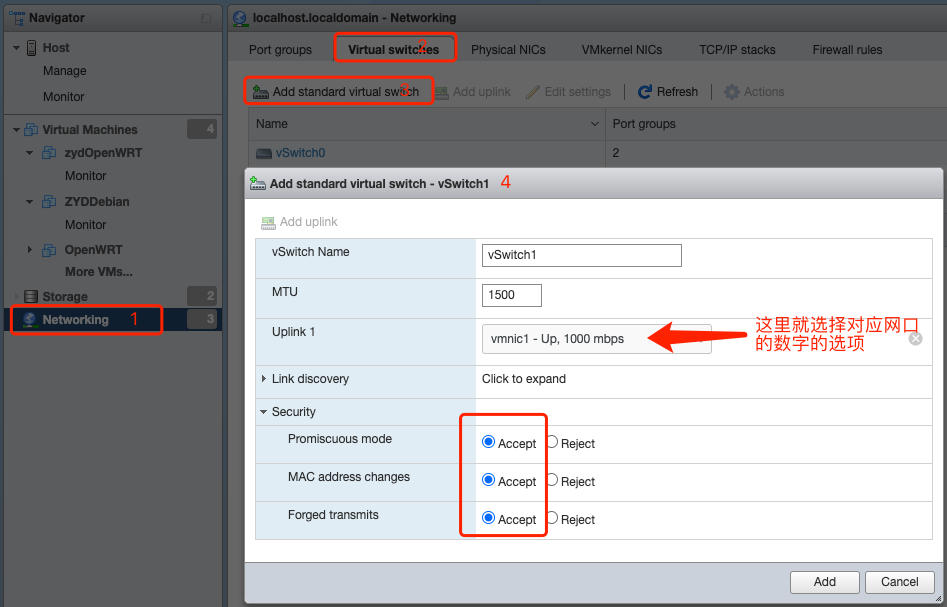Click the Navigator panel collapse icon

pos(206,19)
